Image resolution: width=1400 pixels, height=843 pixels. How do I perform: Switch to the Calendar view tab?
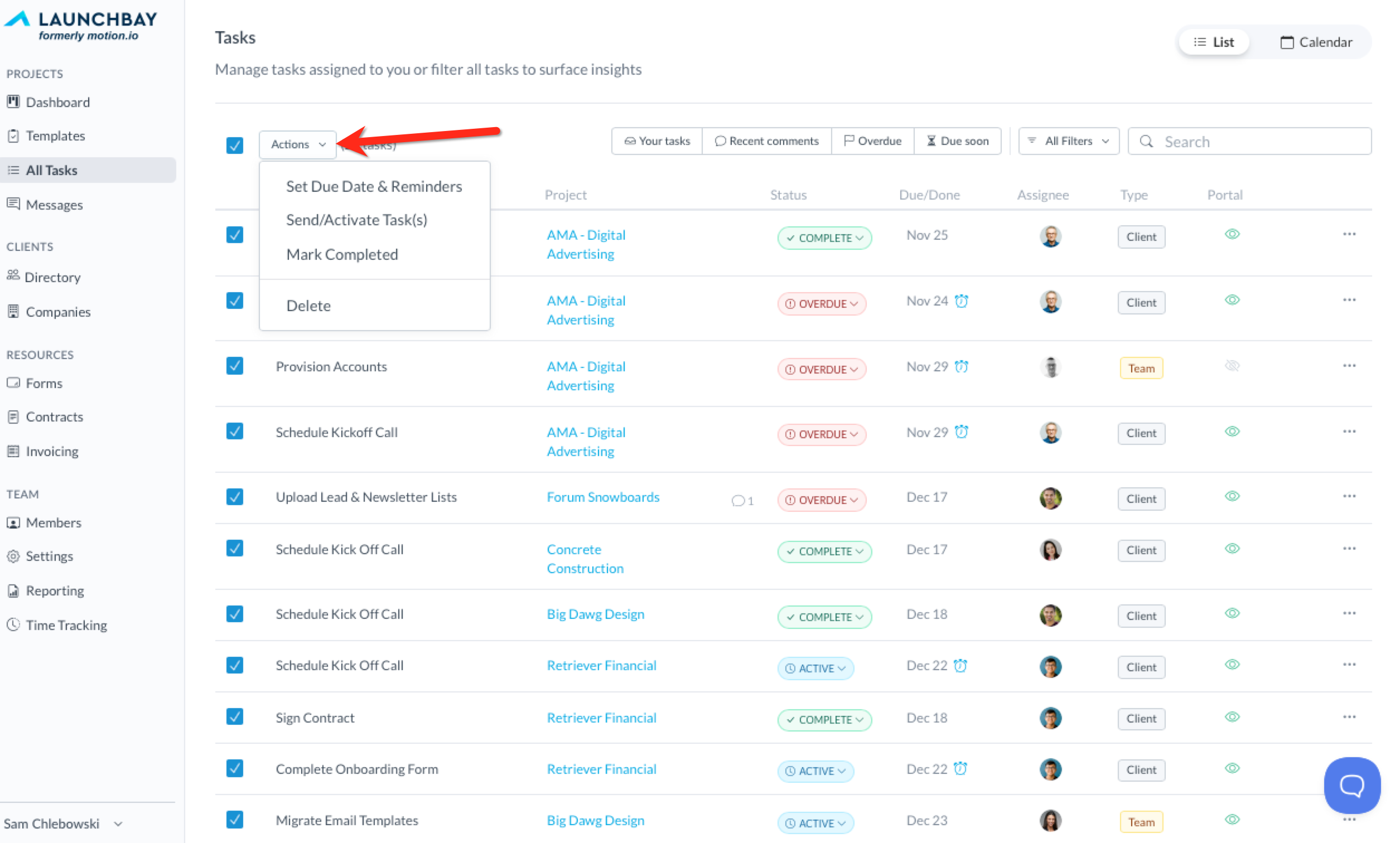click(1315, 42)
